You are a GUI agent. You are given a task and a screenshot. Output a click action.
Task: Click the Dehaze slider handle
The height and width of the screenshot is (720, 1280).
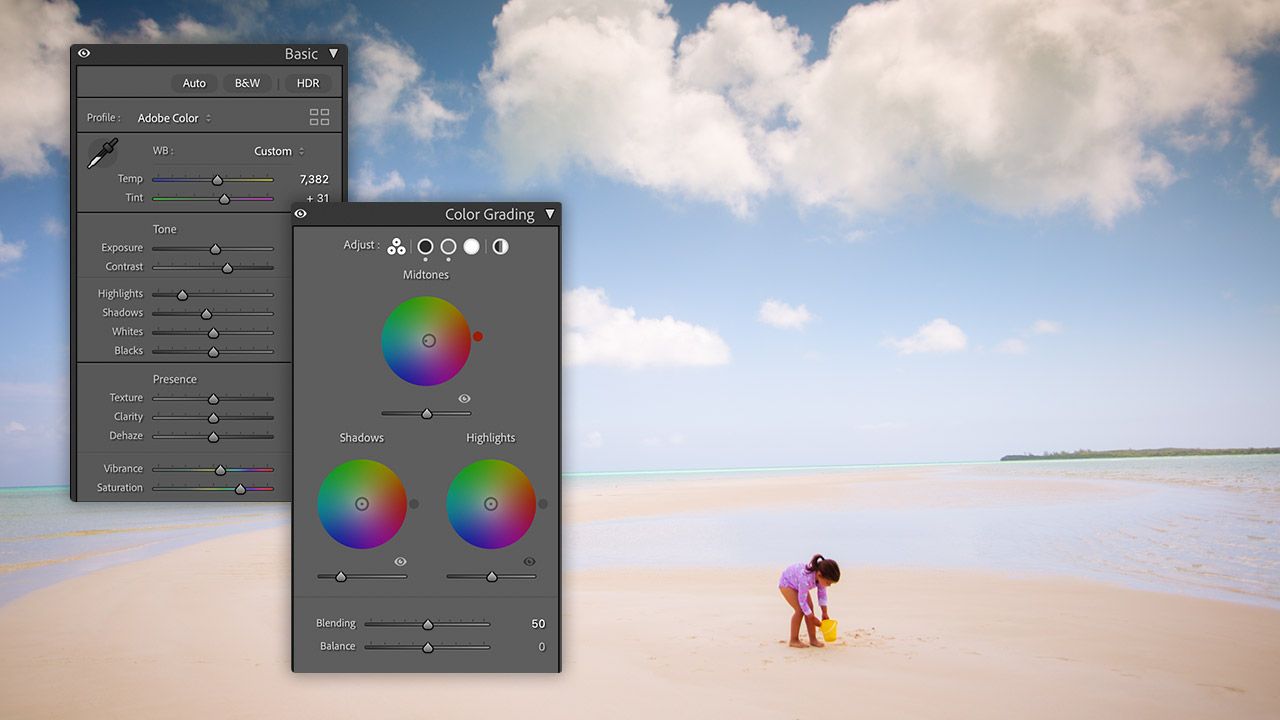[x=213, y=437]
